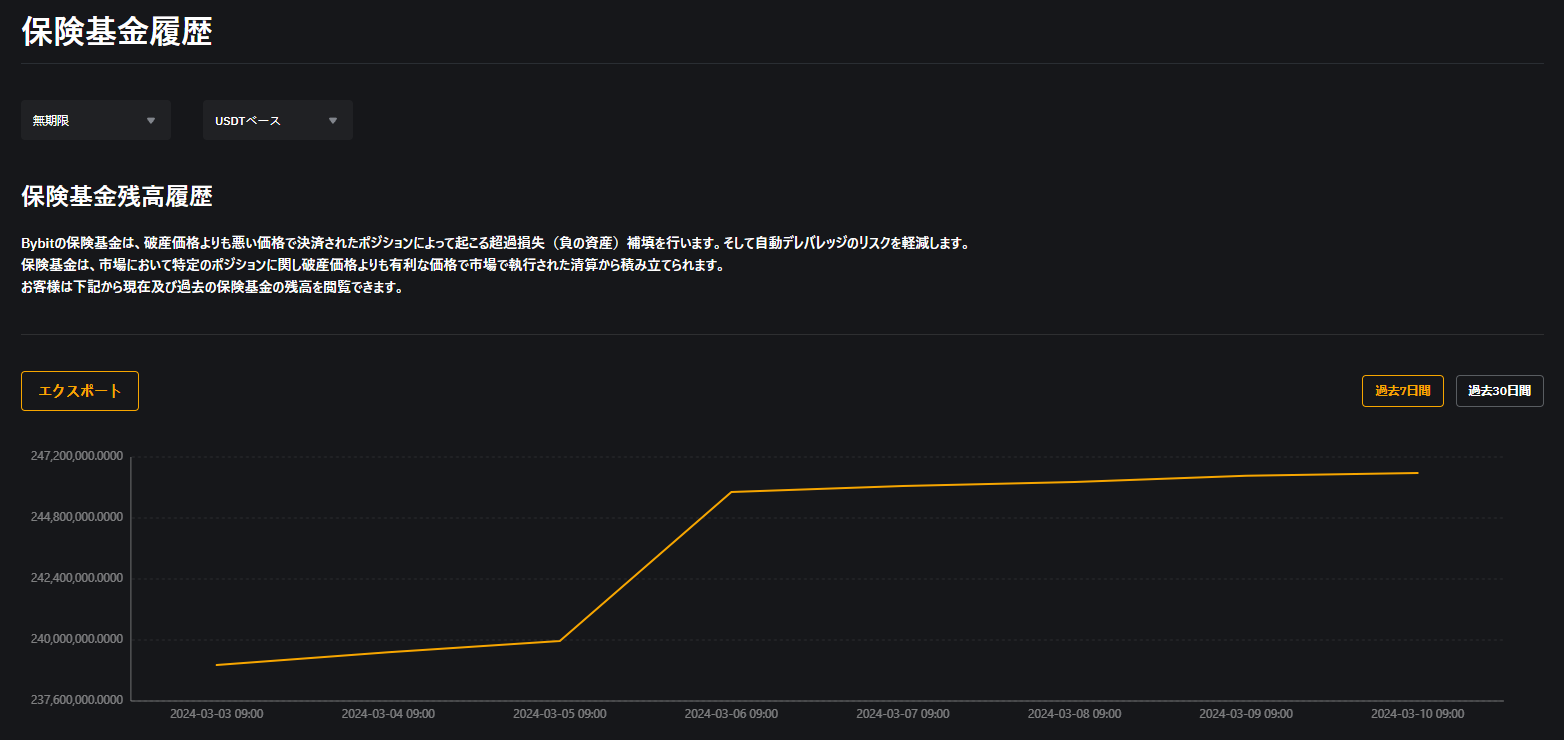Click y-axis label 237,600,000.0000
Screen dimensions: 1564x740
pyautogui.click(x=77, y=700)
